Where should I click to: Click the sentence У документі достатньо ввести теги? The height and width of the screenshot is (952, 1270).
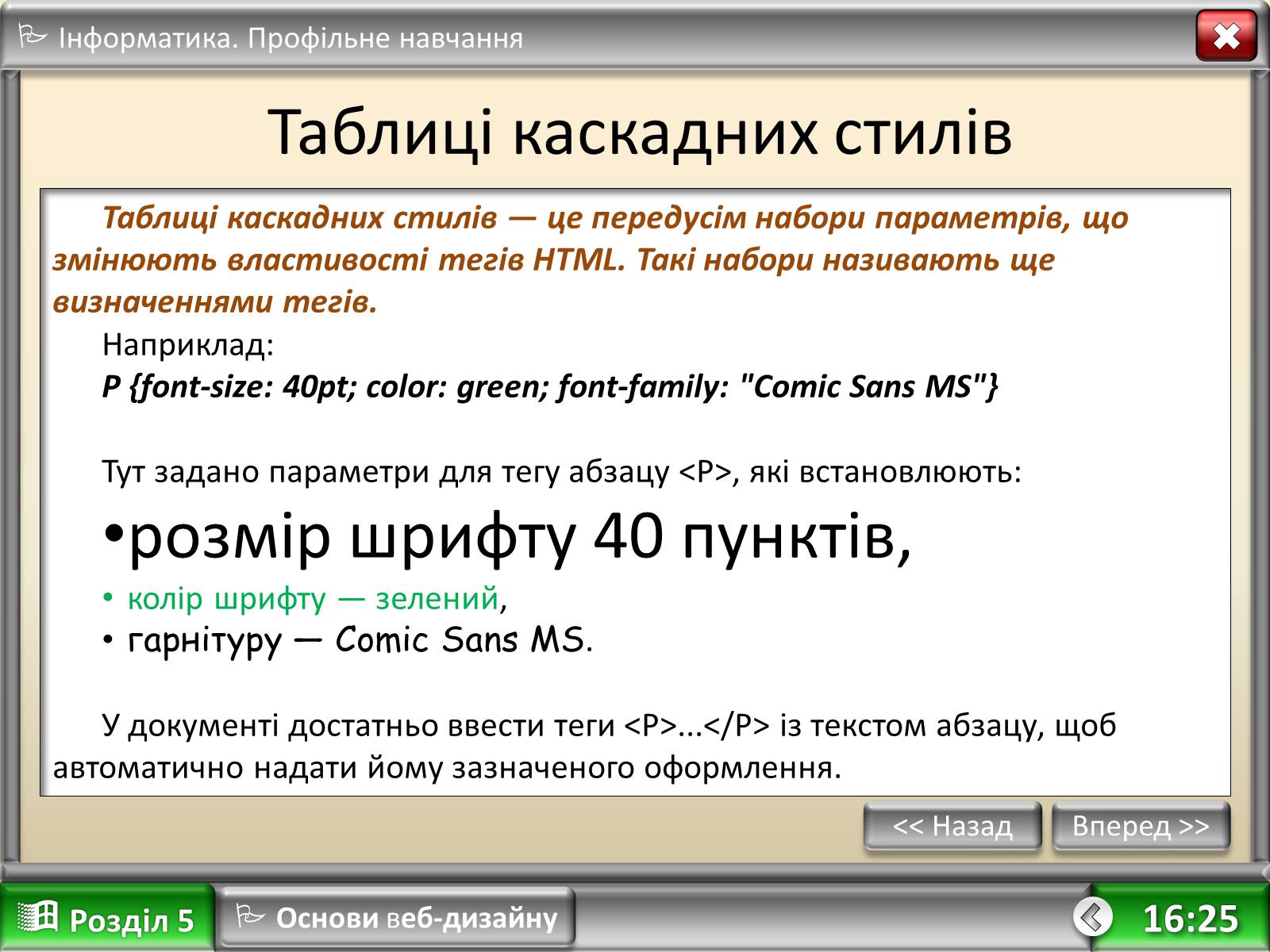[585, 747]
